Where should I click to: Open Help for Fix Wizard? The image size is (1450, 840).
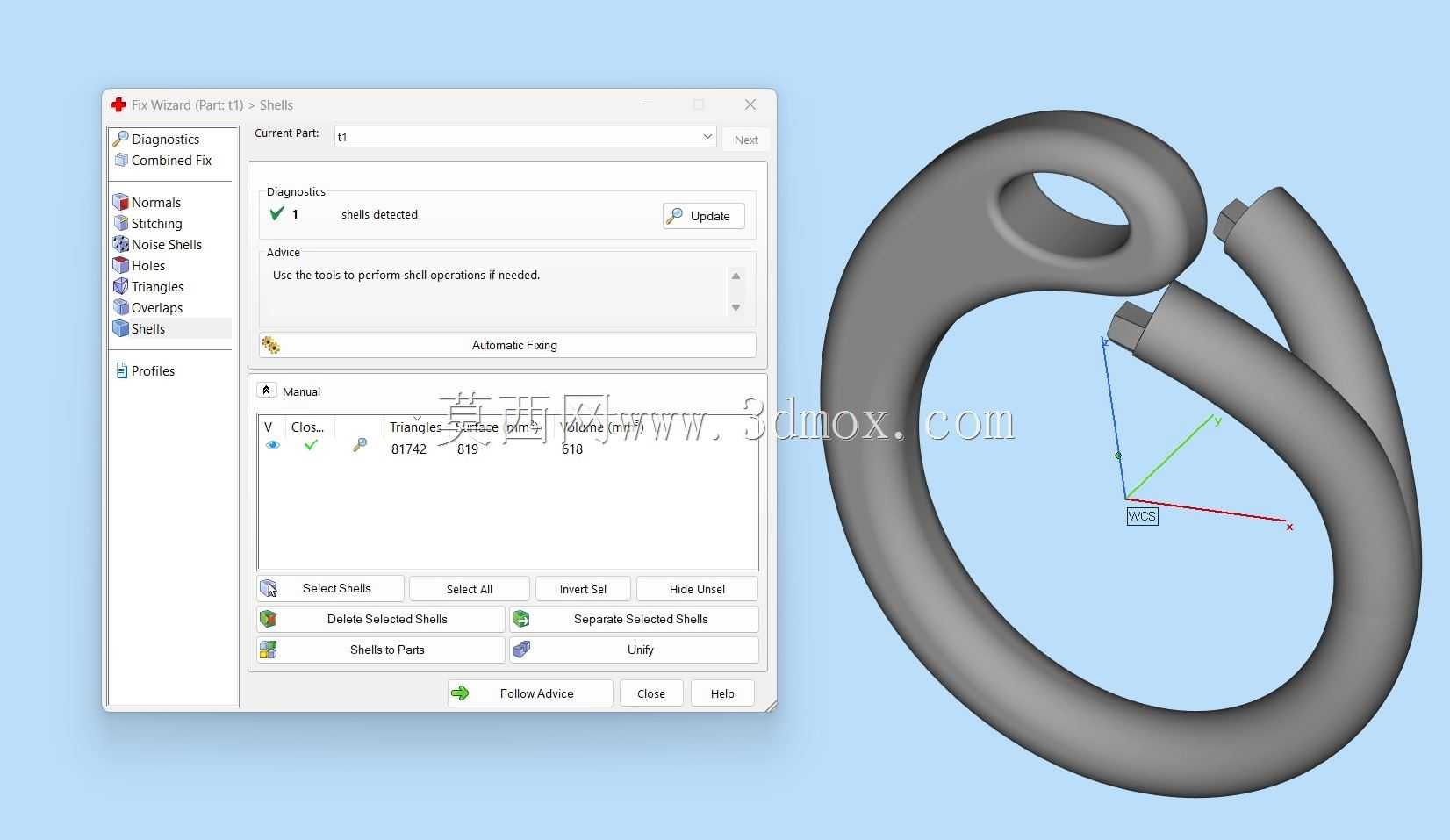click(x=722, y=693)
